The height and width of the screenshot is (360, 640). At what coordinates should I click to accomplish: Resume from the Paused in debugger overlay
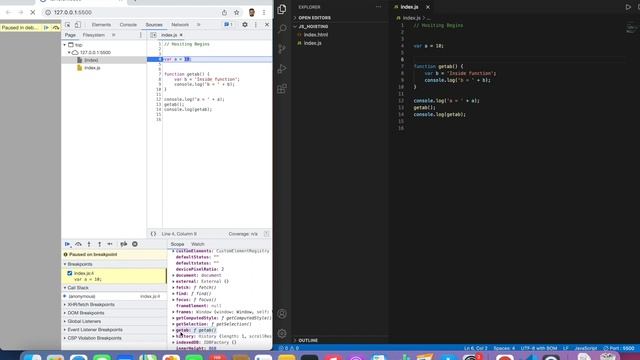(46, 28)
